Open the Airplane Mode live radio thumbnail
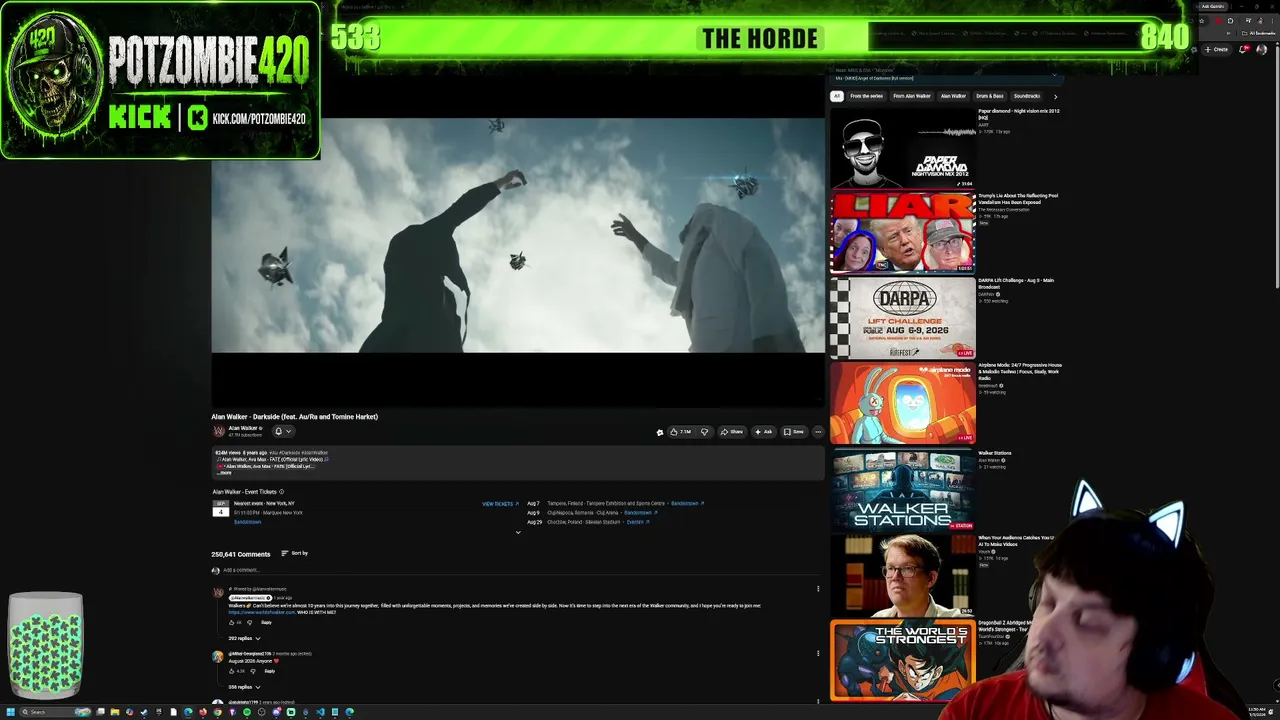This screenshot has height=720, width=1280. tap(903, 403)
